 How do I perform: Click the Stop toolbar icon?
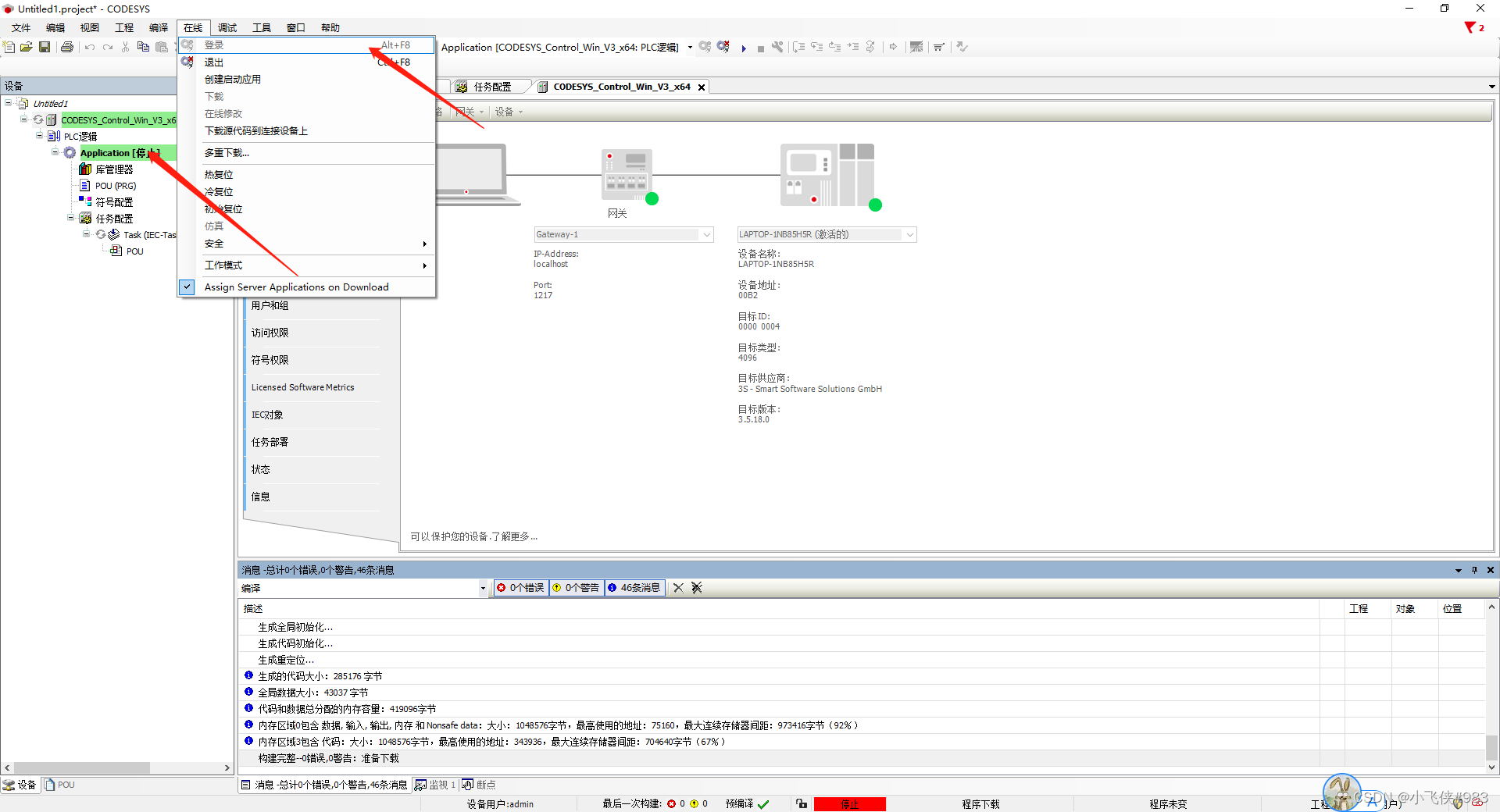click(x=762, y=47)
